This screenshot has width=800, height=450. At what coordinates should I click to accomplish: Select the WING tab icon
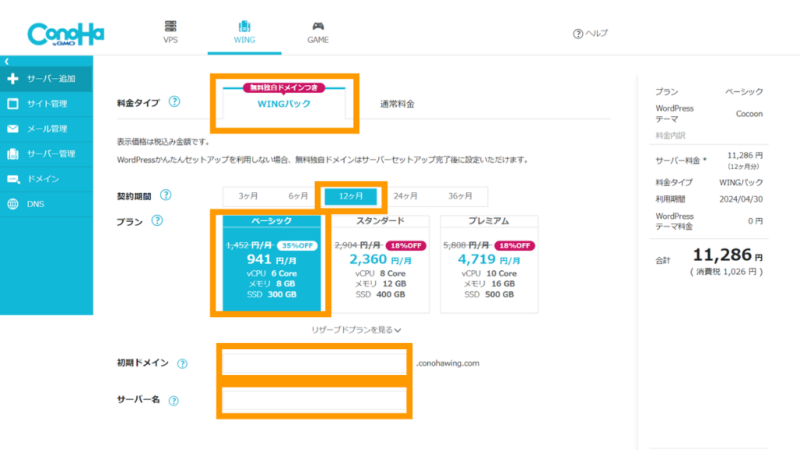click(244, 26)
